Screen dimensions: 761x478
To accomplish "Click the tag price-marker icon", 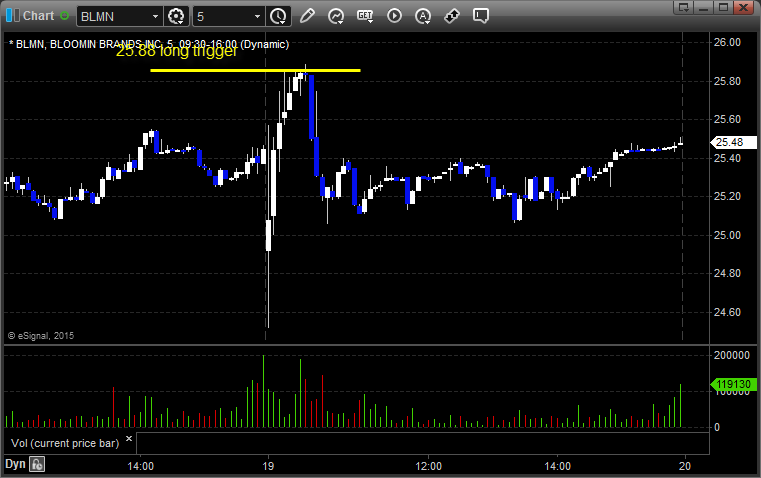I will (x=452, y=16).
